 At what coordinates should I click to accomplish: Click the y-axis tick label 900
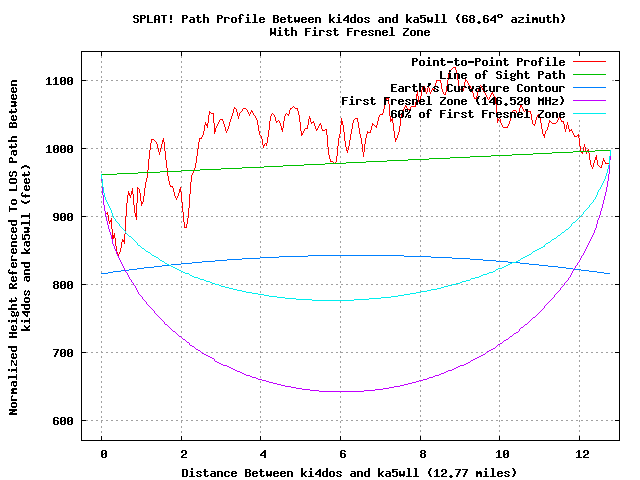(63, 217)
